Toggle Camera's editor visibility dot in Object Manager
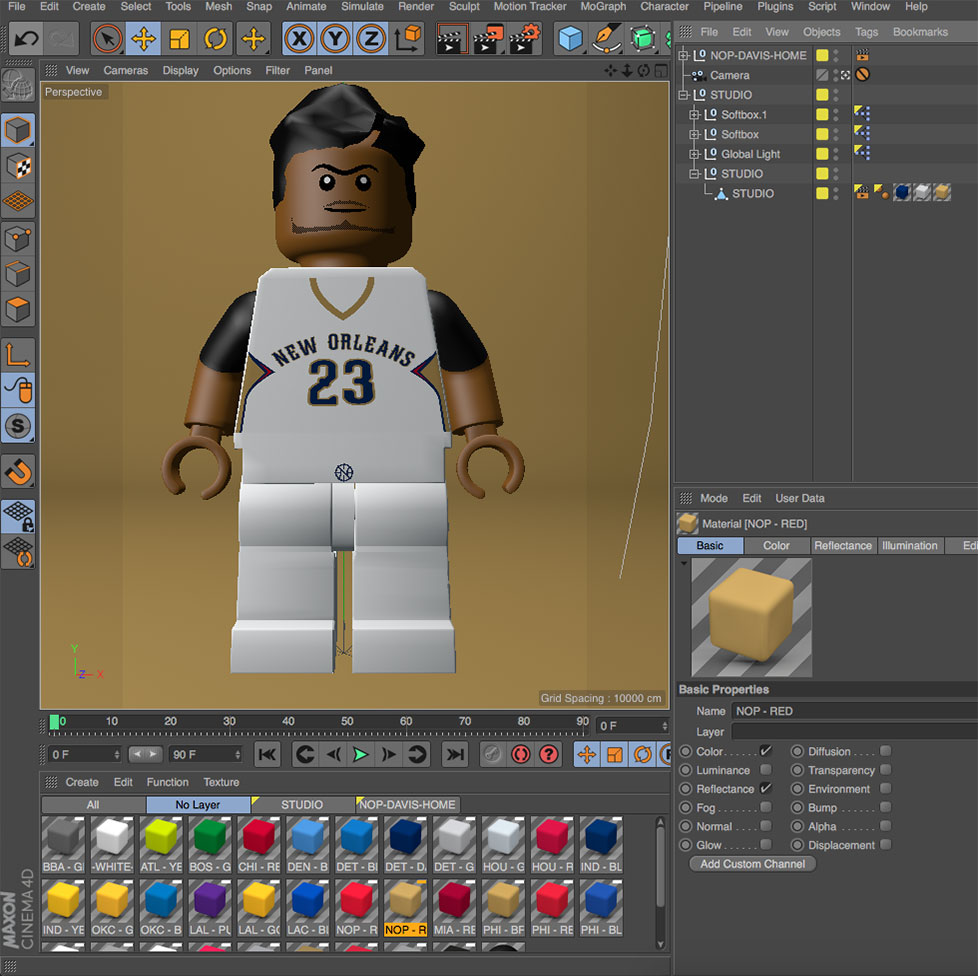 coord(835,70)
